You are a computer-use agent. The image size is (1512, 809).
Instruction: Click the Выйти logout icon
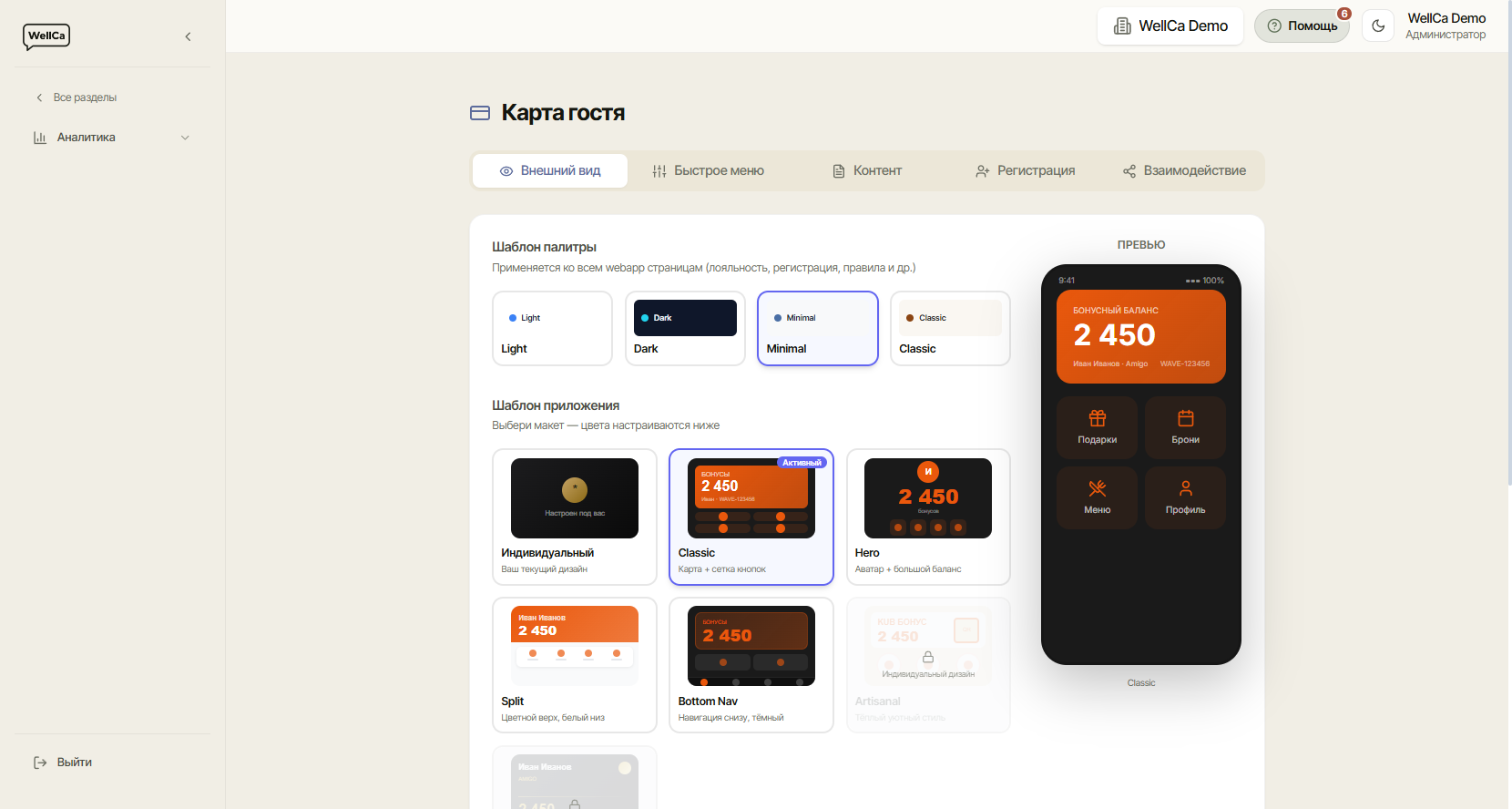[x=40, y=763]
